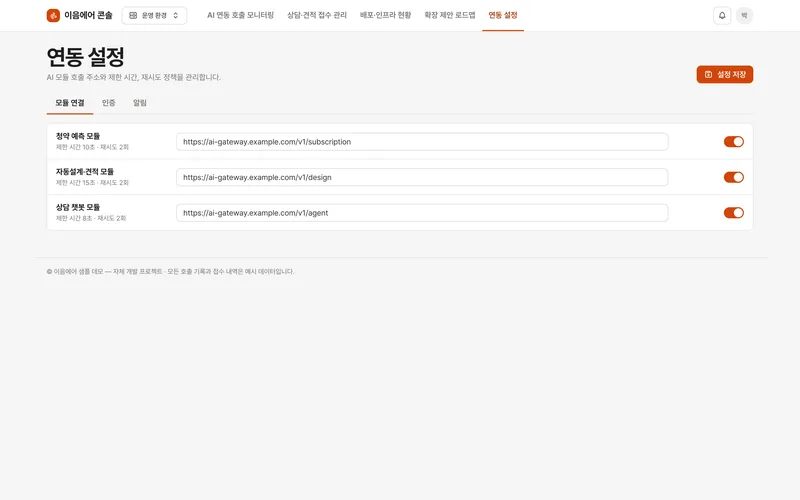800x500 pixels.
Task: Open the 박 user avatar menu
Action: tap(744, 15)
